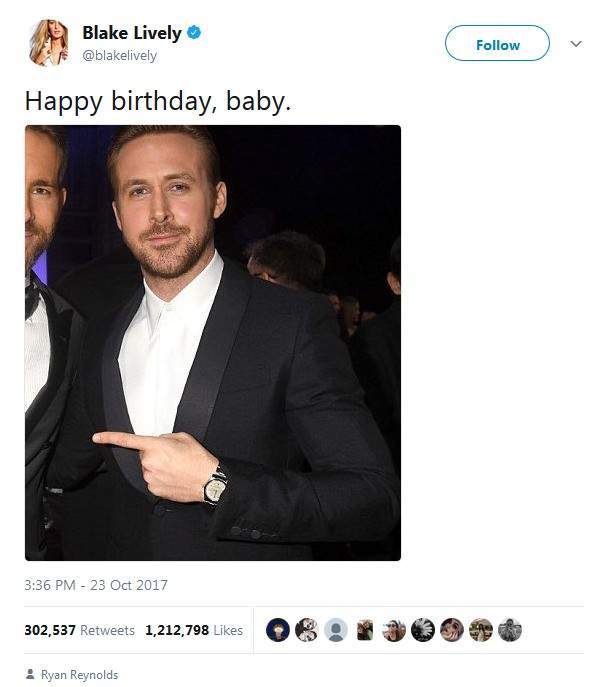Expand the tweet options chevron menu
608x687 pixels.
pos(575,44)
